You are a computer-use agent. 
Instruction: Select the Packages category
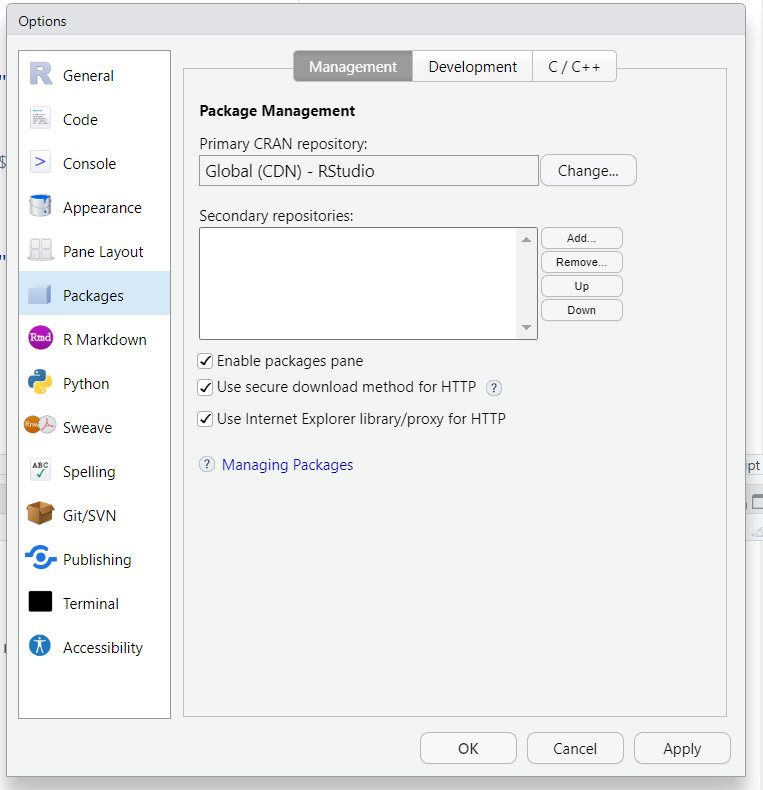pos(94,295)
